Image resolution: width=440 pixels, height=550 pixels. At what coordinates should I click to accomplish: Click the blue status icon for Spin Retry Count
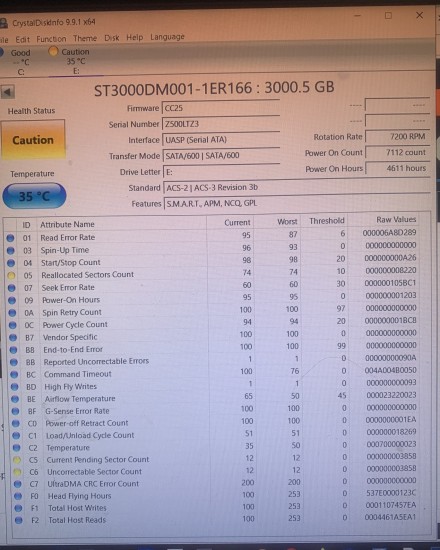(12, 313)
